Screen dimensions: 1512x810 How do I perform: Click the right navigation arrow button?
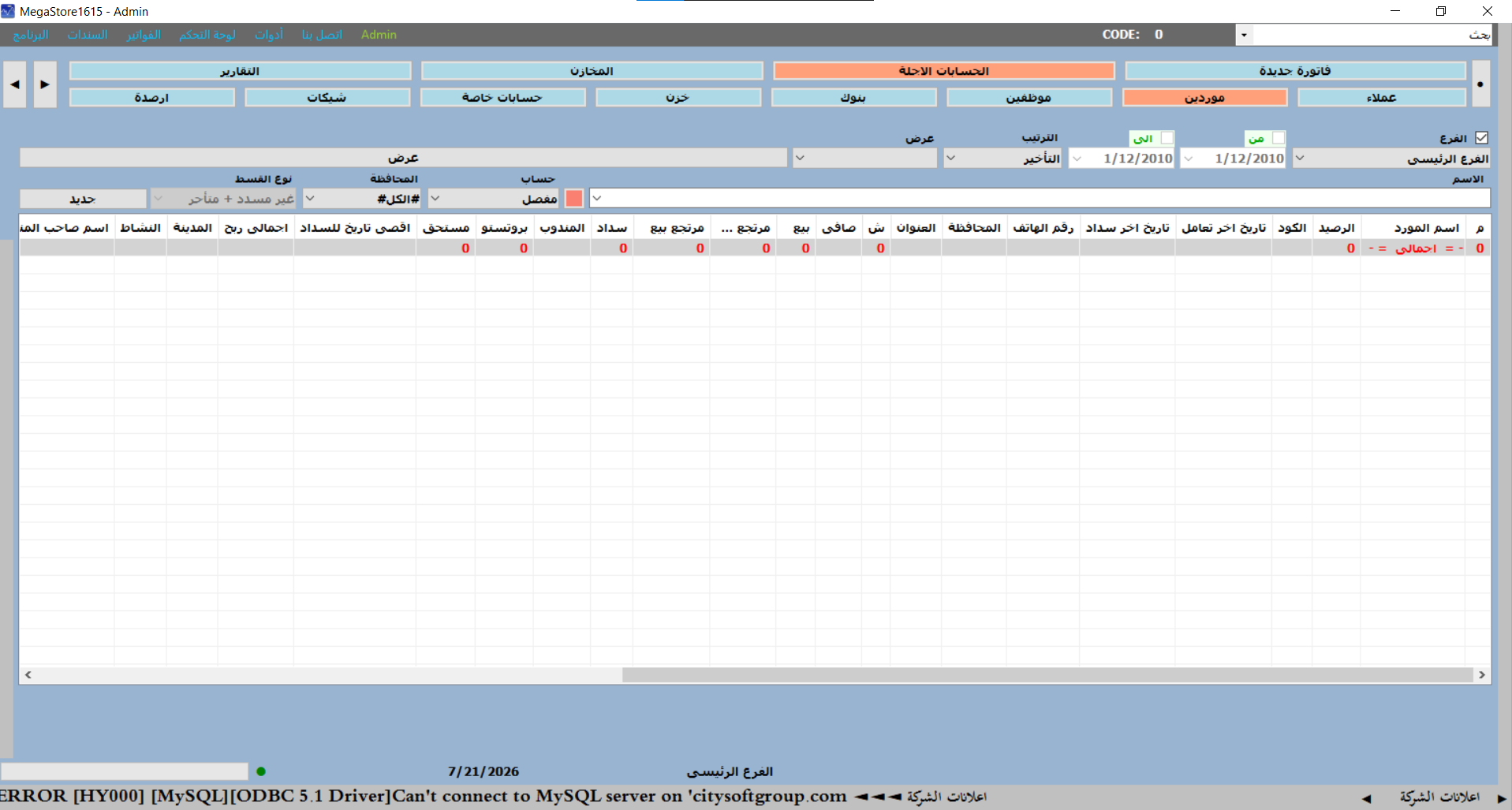coord(45,84)
